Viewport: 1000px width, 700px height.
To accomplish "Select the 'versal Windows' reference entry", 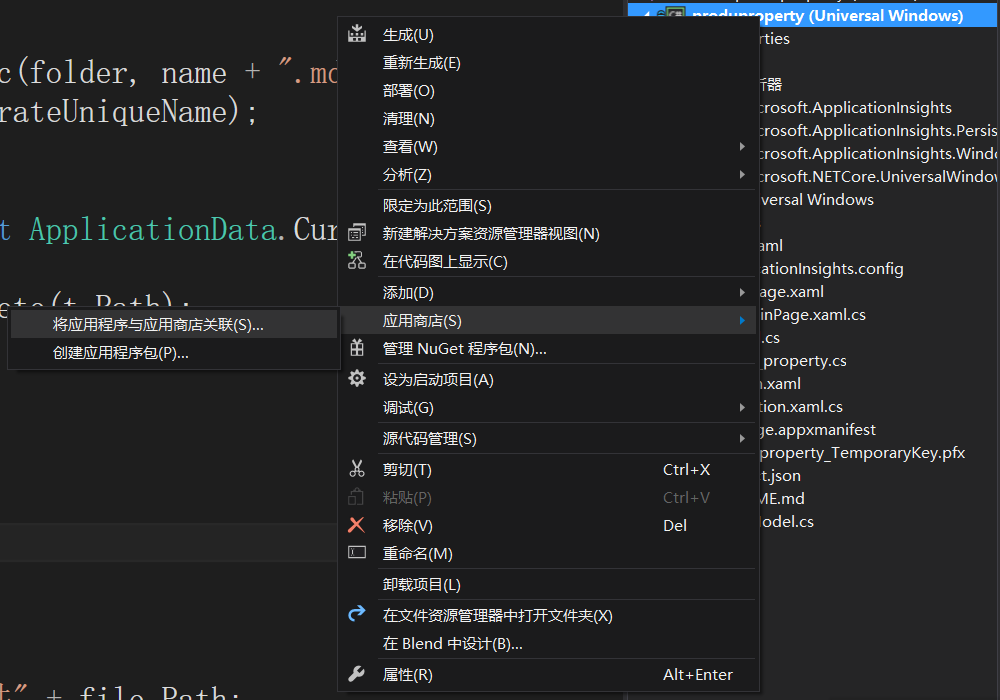I will 817,200.
